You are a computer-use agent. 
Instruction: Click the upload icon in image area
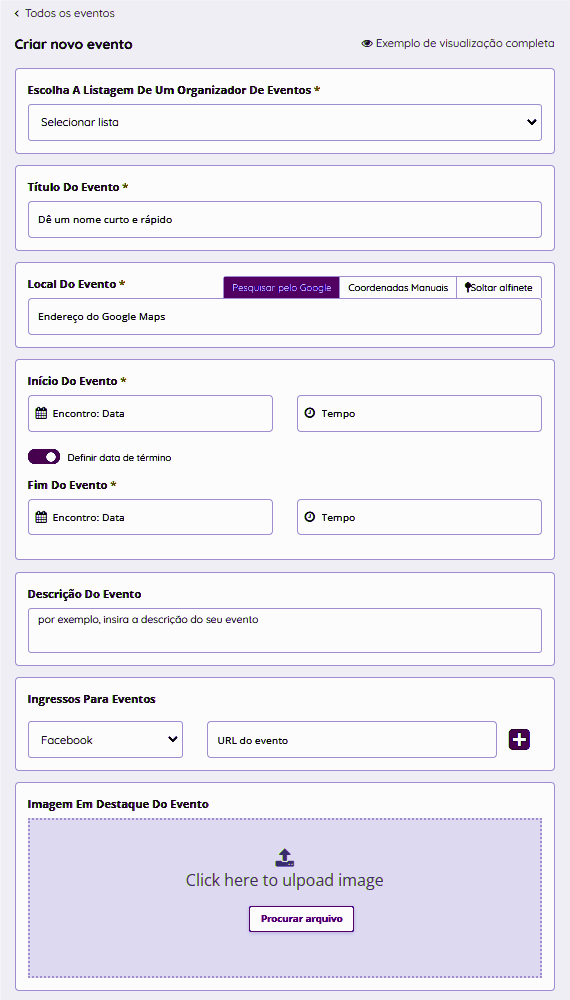[284, 857]
